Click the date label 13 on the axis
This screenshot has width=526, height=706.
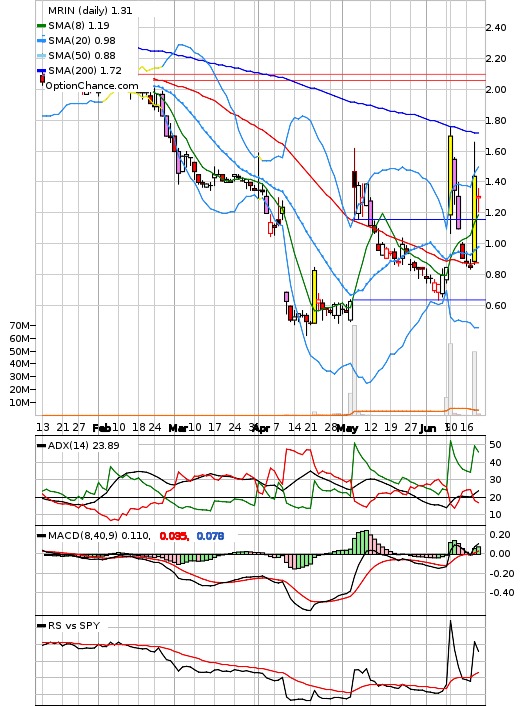click(43, 427)
